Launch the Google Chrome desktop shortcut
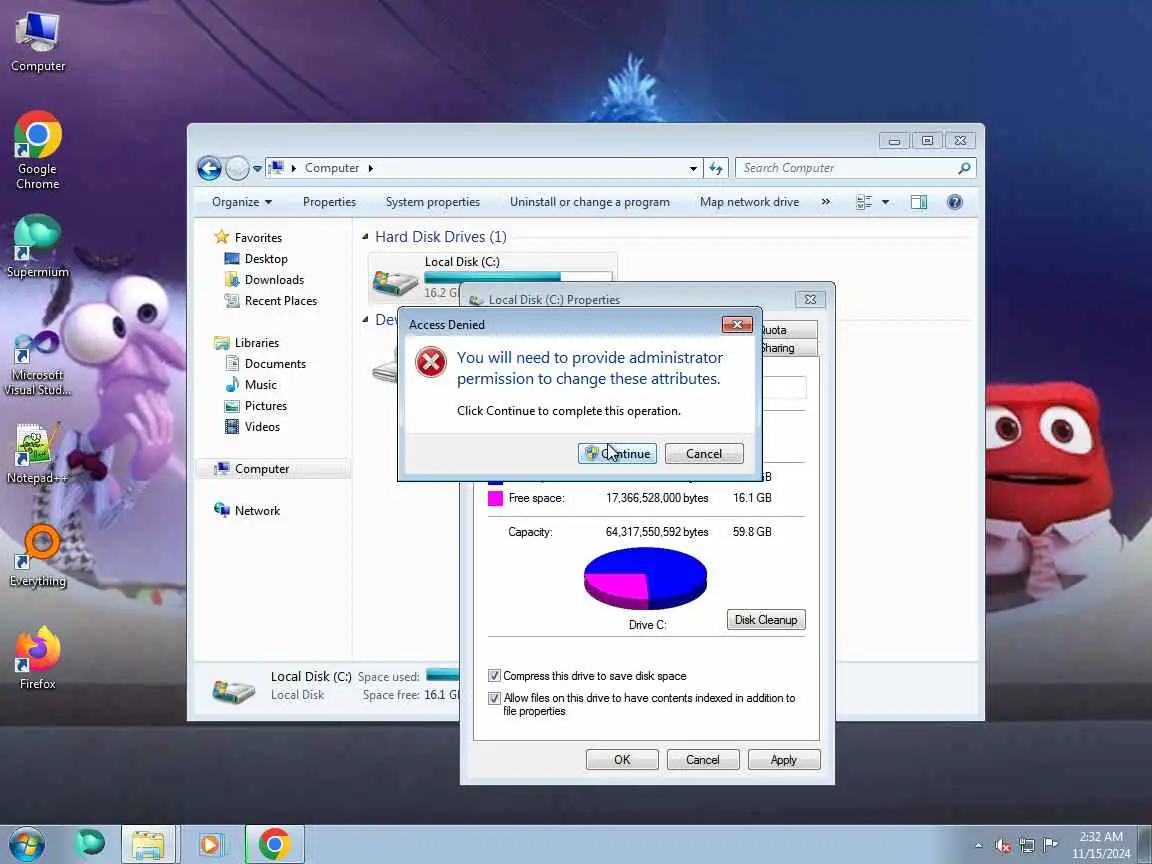 click(x=37, y=151)
